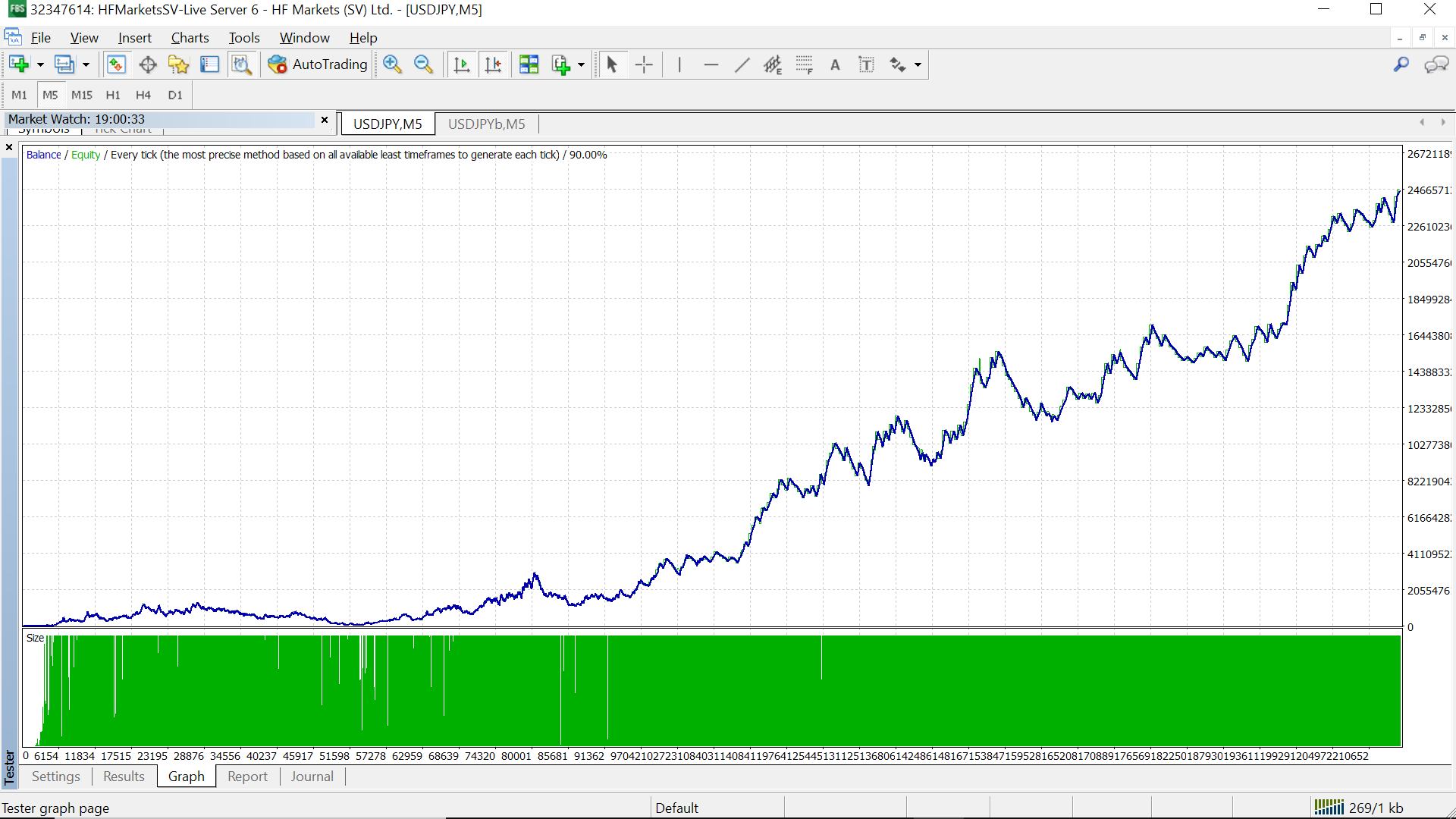Image resolution: width=1456 pixels, height=819 pixels.
Task: Click the Indicators list icon
Action: pyautogui.click(x=561, y=65)
